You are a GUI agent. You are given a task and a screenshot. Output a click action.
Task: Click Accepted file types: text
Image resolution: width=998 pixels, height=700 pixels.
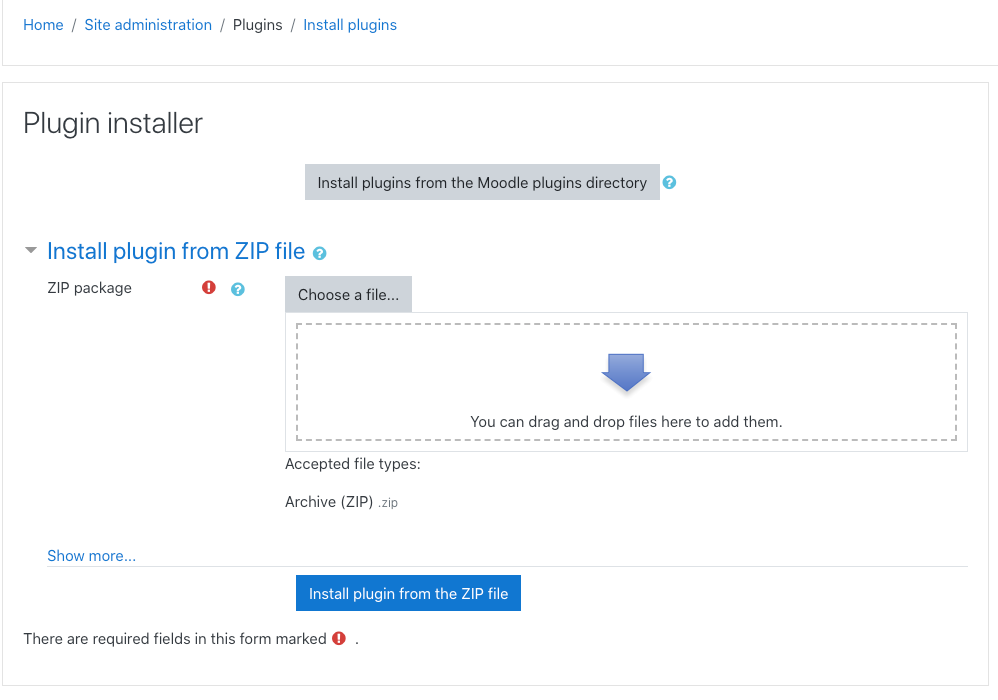353,464
